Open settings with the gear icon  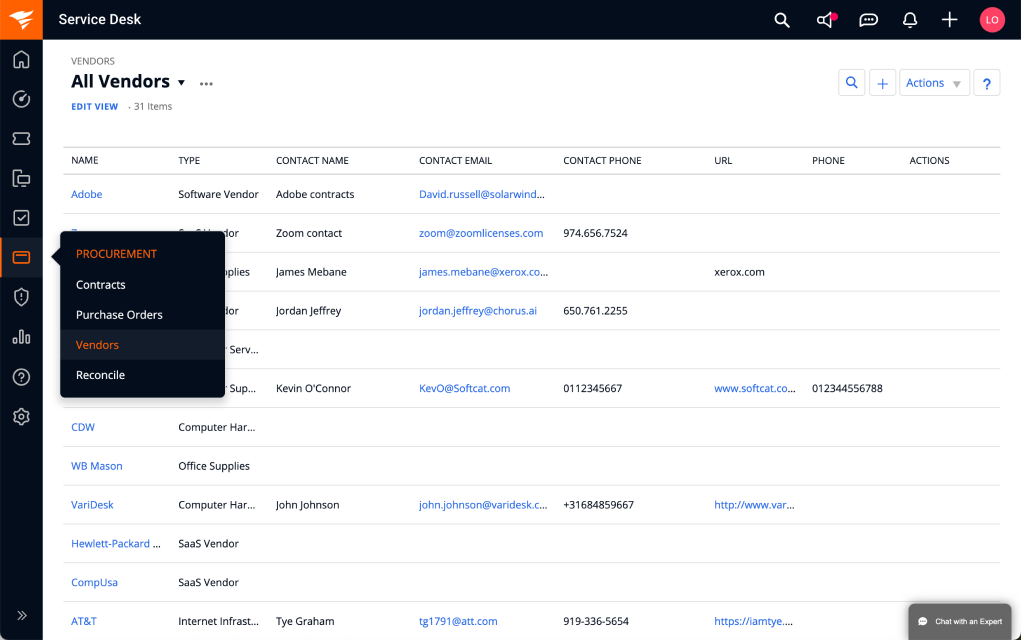(21, 416)
